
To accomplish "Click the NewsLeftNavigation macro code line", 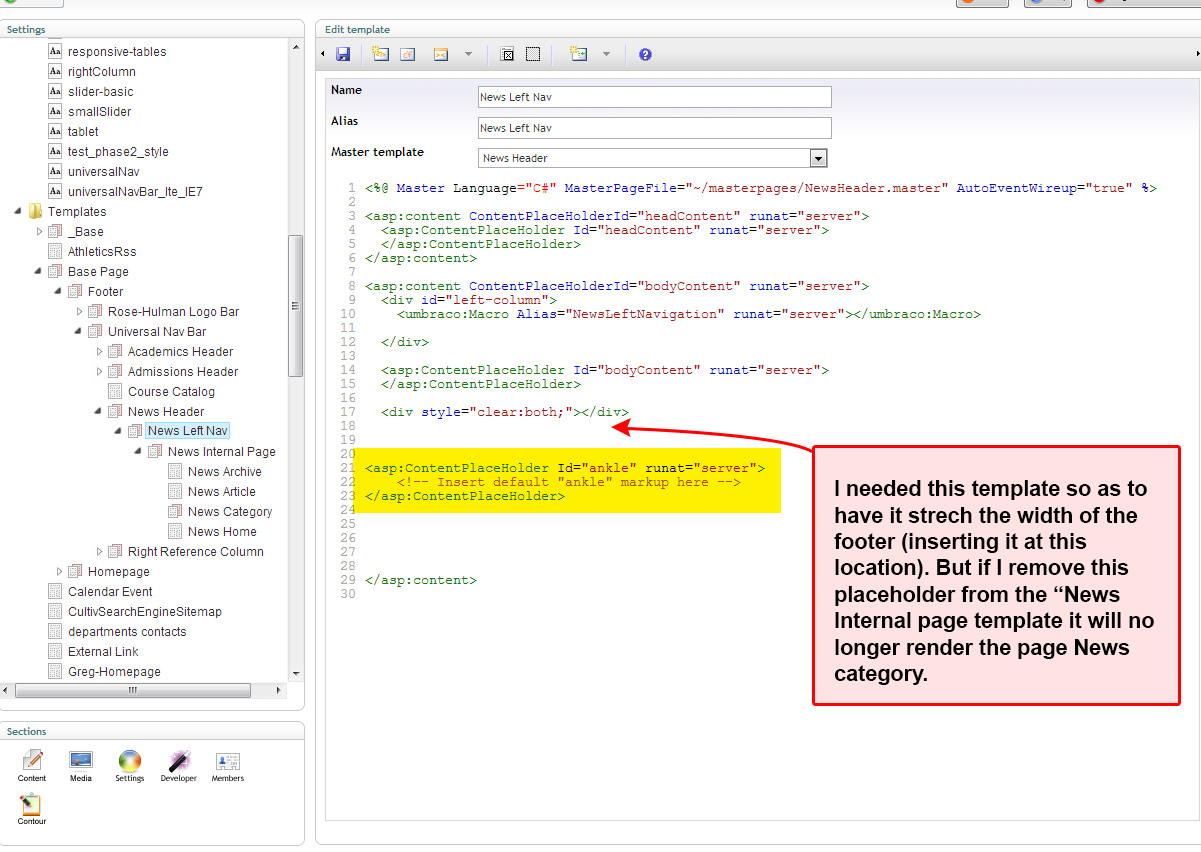I will point(689,314).
